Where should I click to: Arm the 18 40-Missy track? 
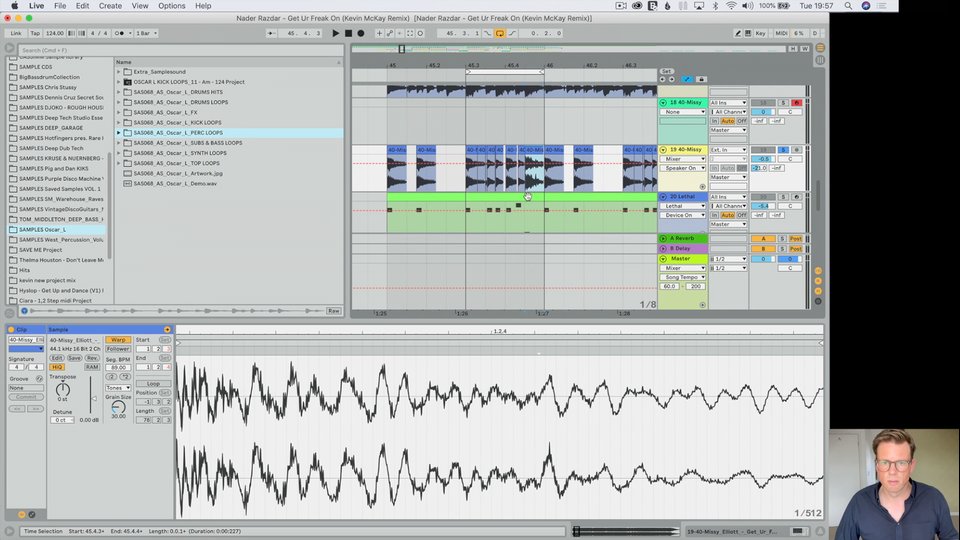[796, 103]
